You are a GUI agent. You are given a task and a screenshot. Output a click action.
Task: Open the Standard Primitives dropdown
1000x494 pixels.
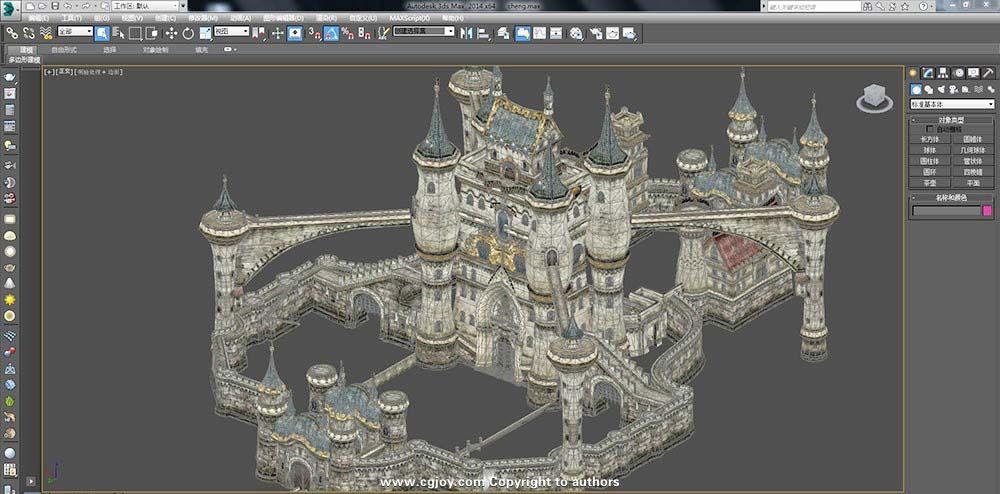[952, 104]
